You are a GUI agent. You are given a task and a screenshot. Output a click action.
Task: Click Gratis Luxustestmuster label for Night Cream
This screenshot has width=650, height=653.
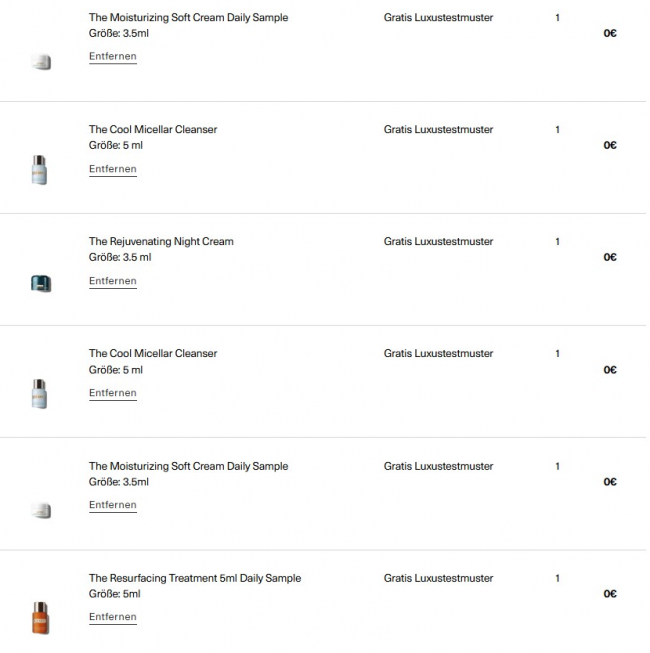click(438, 241)
